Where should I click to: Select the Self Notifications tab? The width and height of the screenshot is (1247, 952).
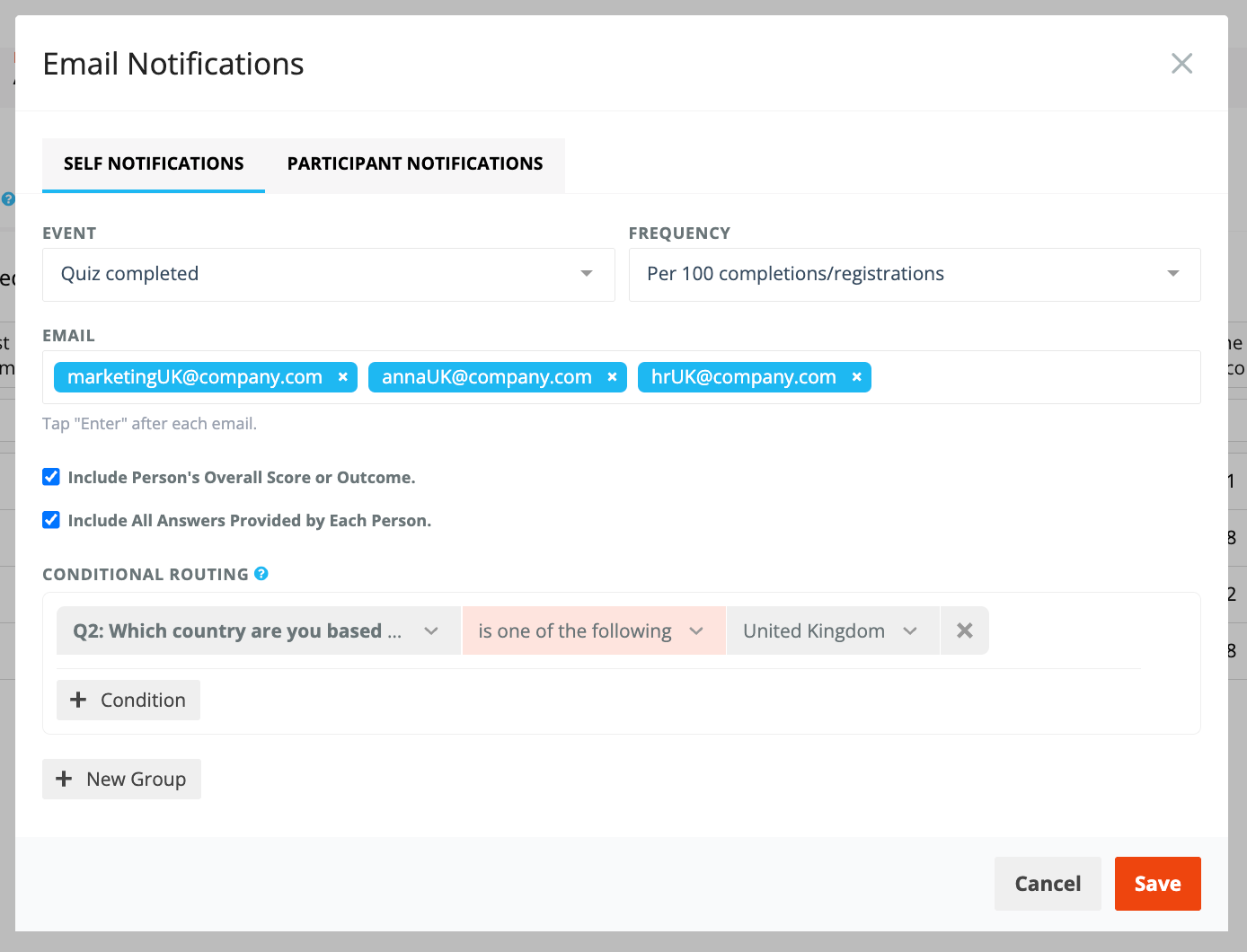click(154, 164)
